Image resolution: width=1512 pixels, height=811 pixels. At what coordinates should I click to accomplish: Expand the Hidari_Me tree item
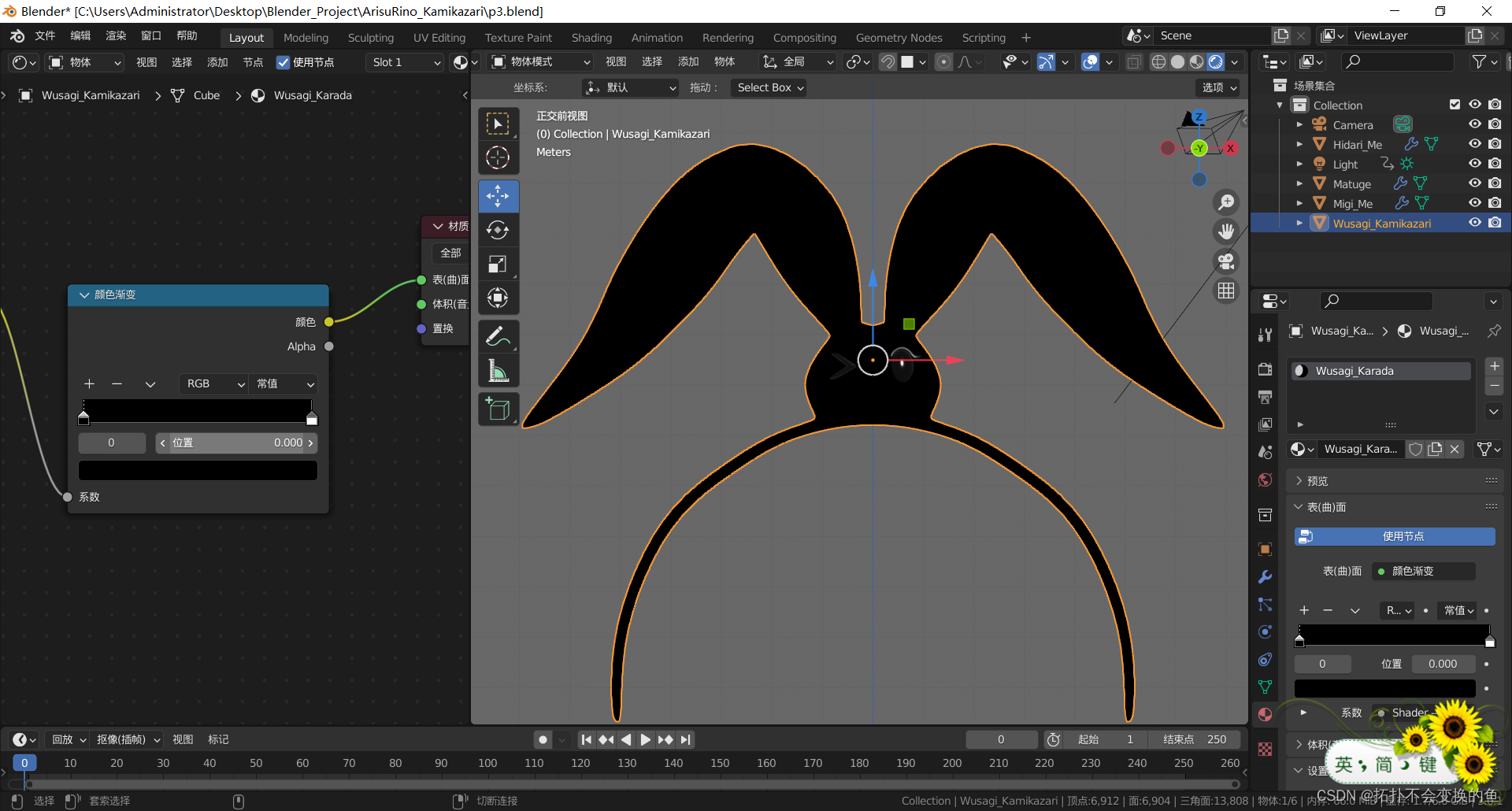(1299, 144)
